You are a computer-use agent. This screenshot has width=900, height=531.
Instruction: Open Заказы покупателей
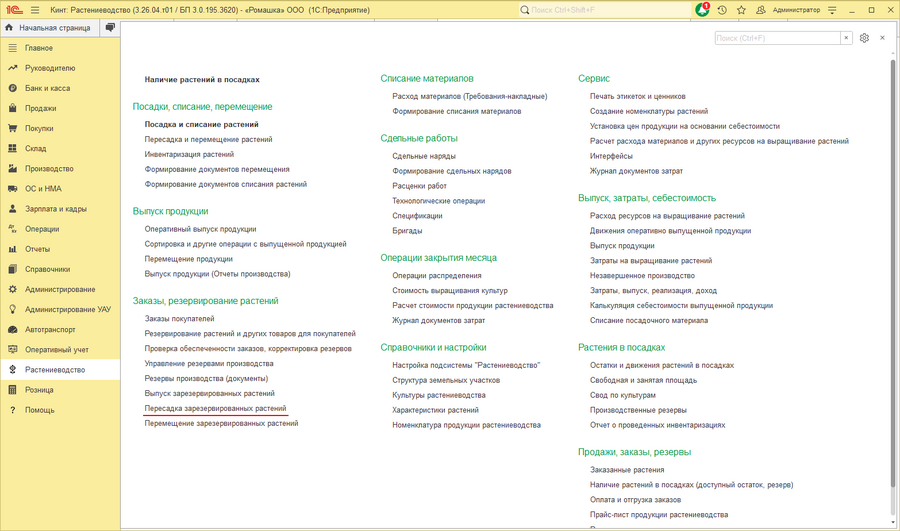pos(179,319)
